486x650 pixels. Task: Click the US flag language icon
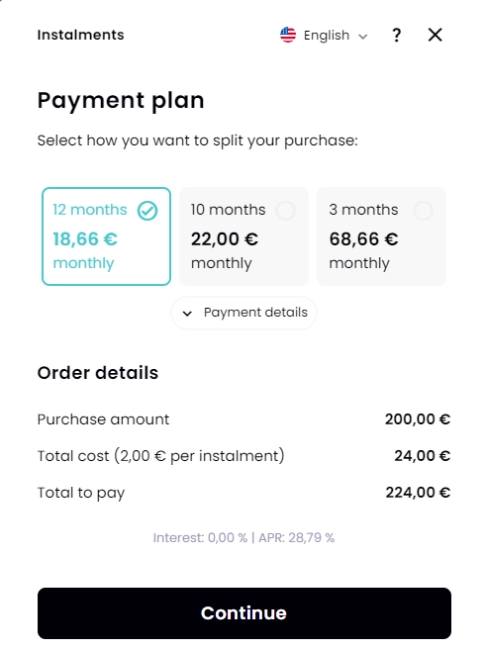(288, 35)
